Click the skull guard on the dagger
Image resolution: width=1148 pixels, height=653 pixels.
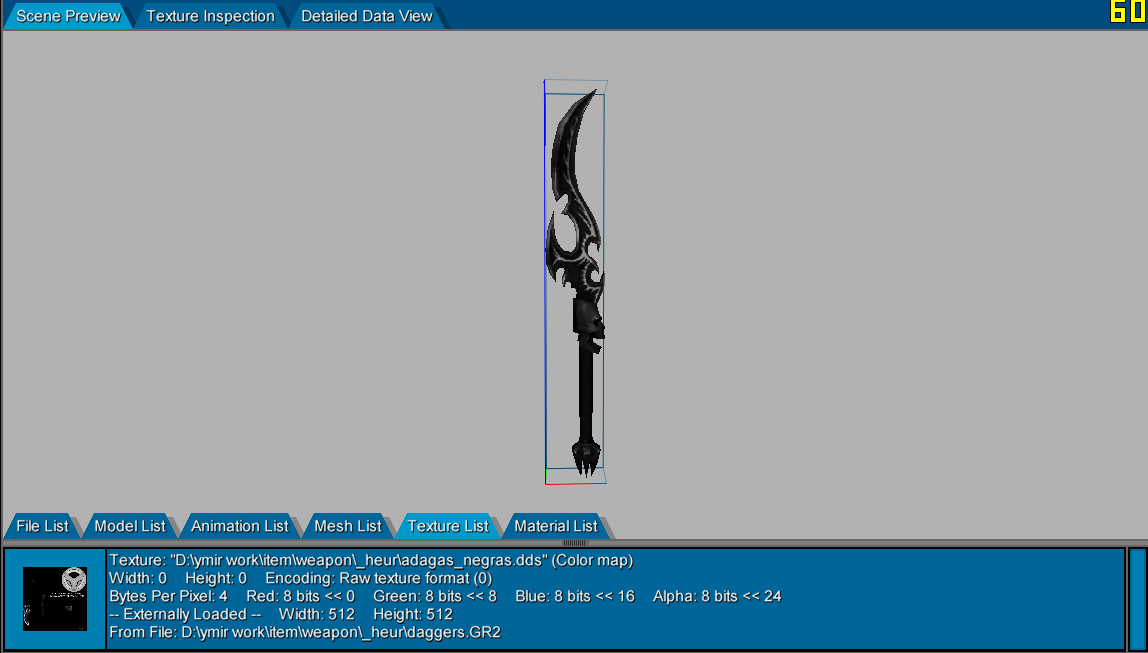tap(589, 324)
